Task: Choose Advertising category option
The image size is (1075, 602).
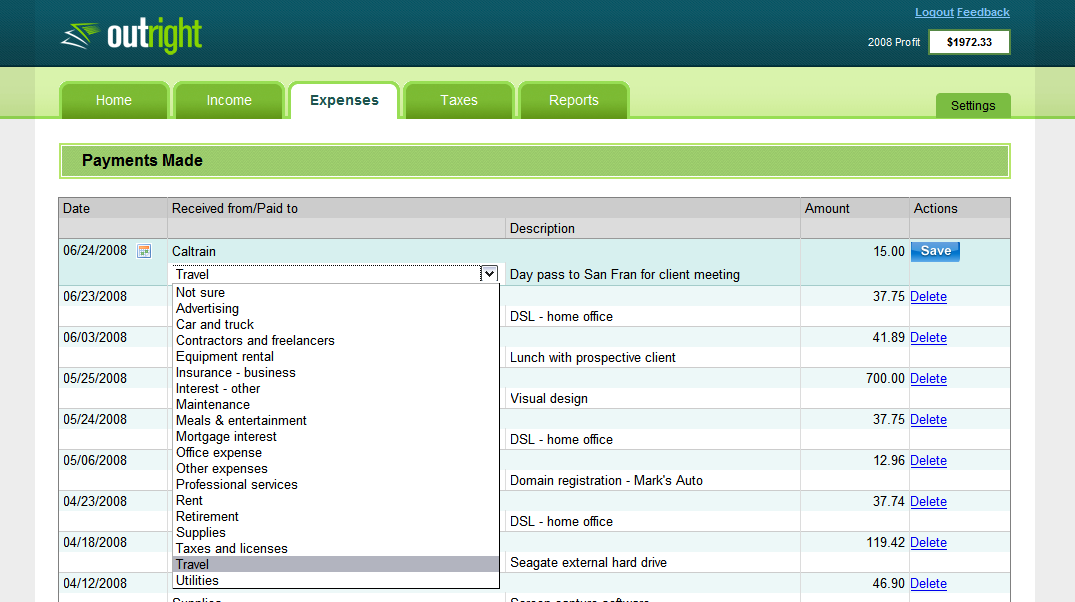Action: (335, 309)
